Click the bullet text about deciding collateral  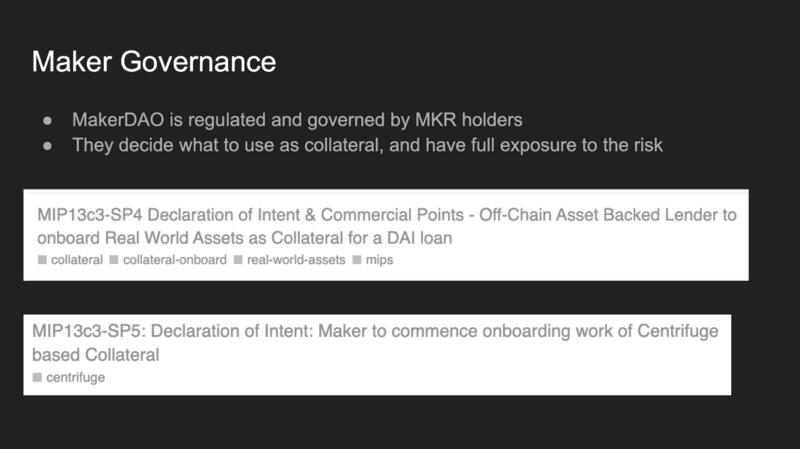tap(367, 146)
